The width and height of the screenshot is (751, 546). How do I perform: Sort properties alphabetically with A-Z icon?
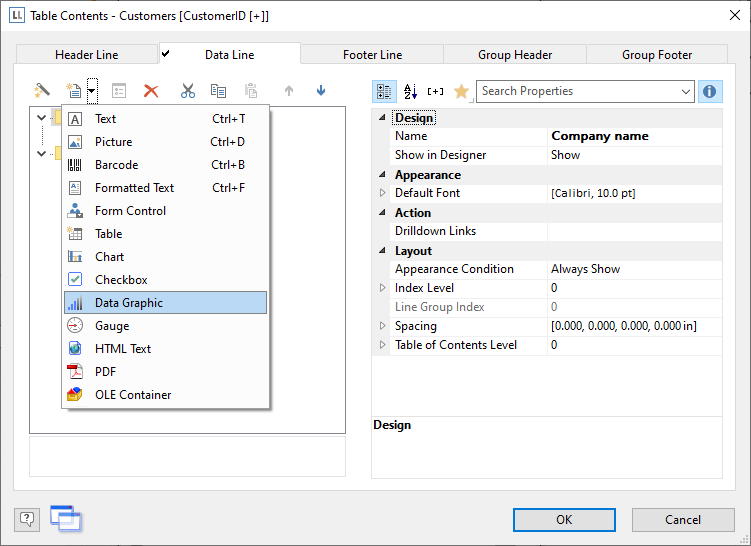point(410,92)
